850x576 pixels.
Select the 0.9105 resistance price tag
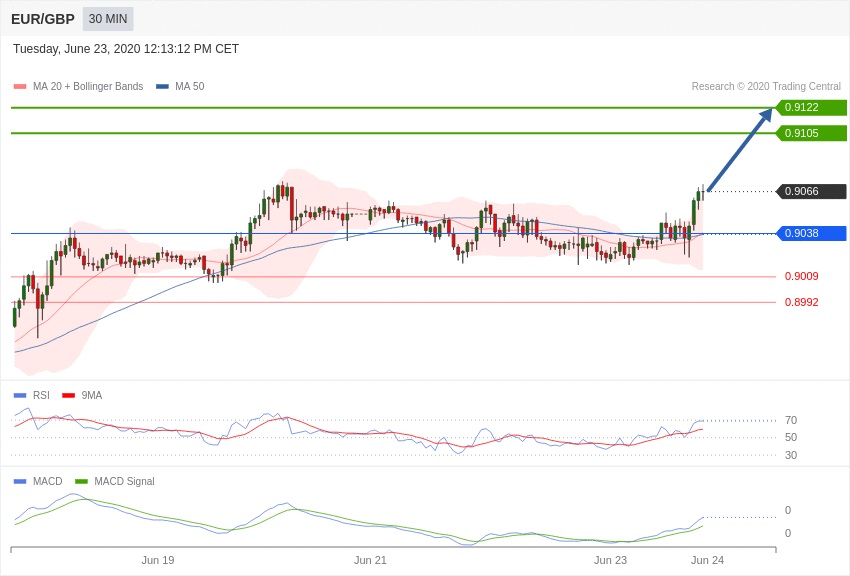[x=811, y=133]
